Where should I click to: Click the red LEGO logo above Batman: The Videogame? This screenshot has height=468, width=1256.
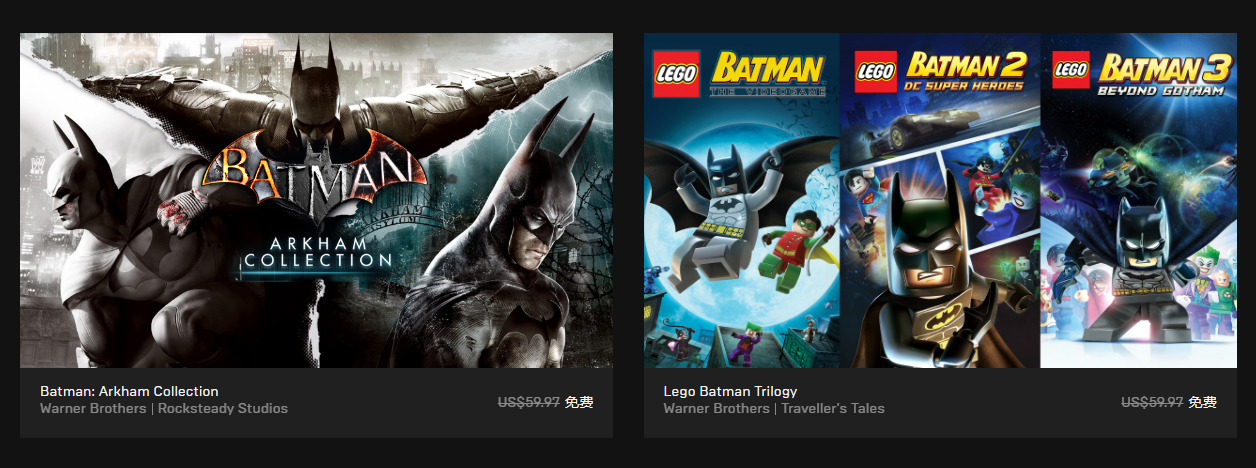click(676, 74)
